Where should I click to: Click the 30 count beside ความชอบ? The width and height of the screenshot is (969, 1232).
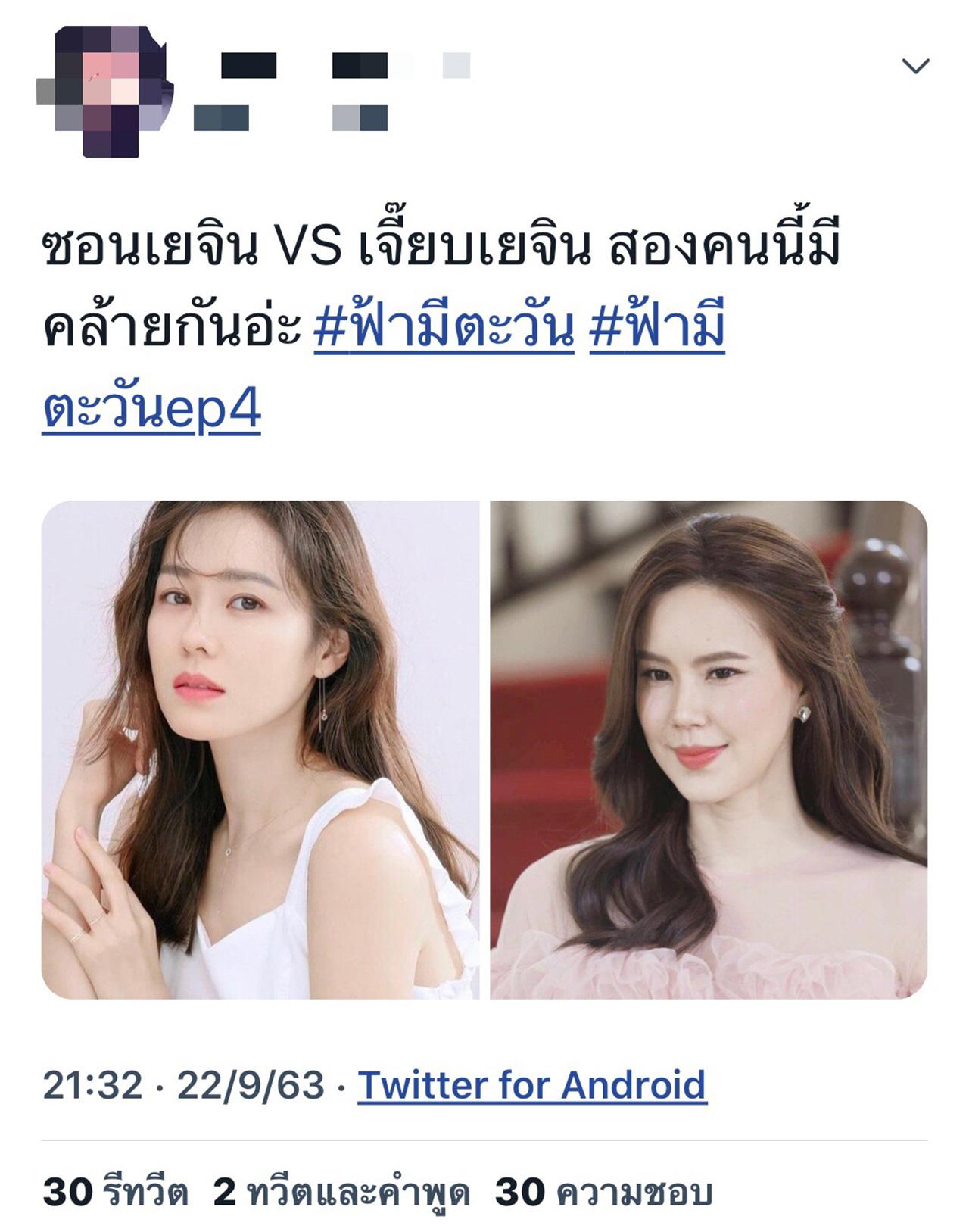519,1193
